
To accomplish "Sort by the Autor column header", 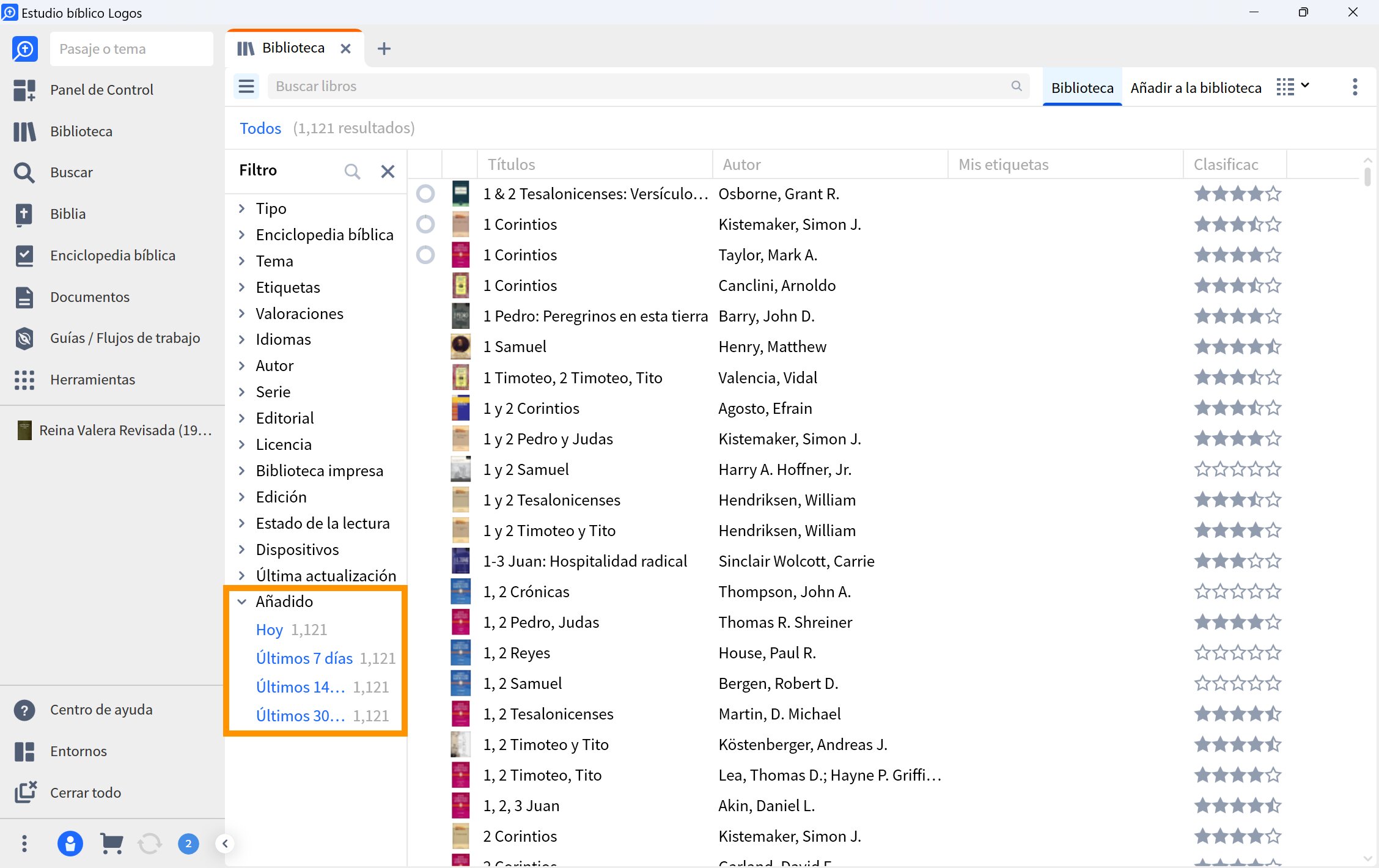I will [830, 164].
